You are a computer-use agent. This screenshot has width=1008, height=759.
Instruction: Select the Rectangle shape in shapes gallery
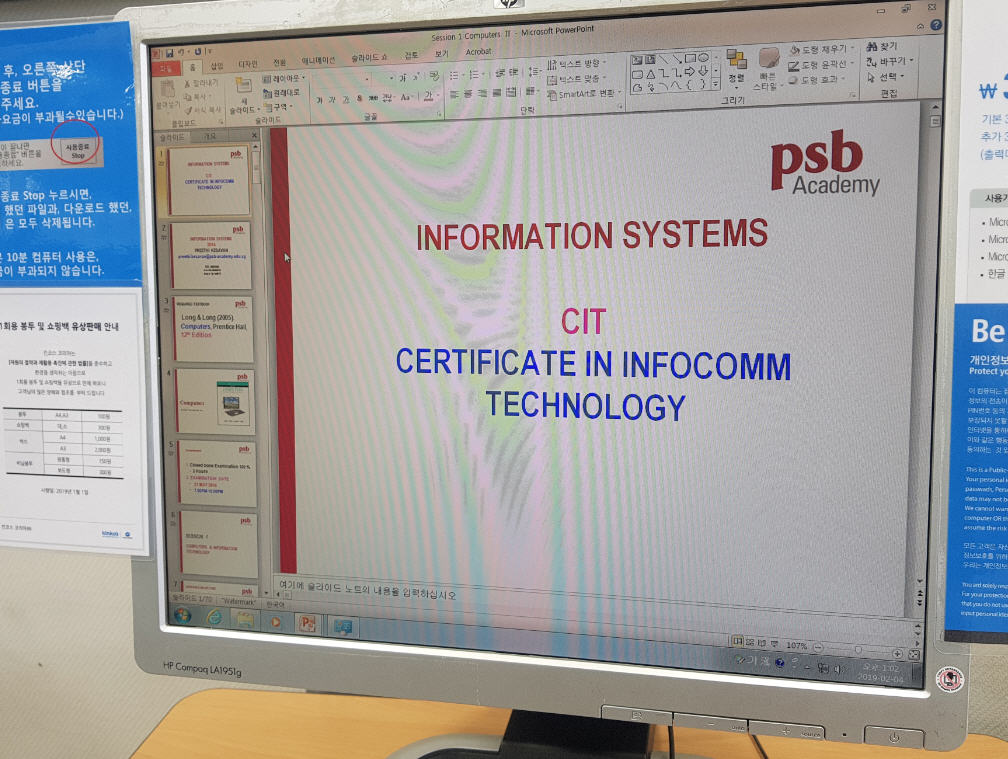pos(690,58)
